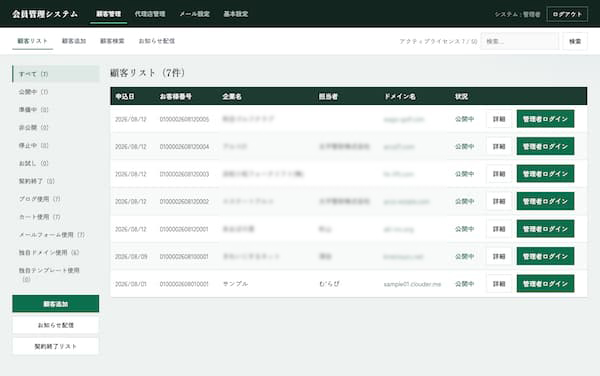Click 管理者ログイン for customer 010000260812004
The width and height of the screenshot is (600, 376).
point(545,146)
